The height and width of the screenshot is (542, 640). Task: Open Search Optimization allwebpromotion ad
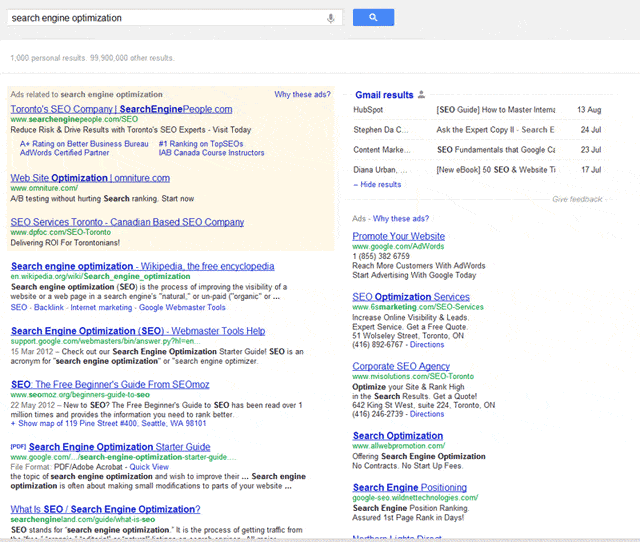(398, 435)
